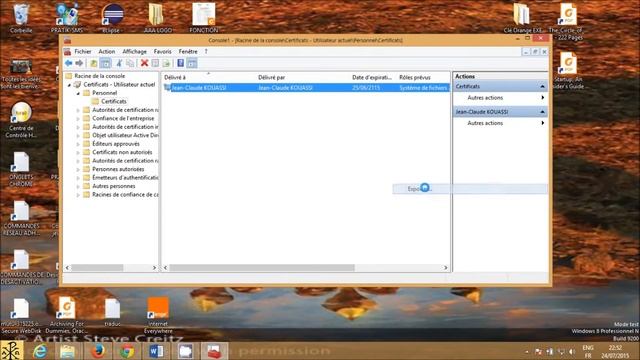Screen dimensions: 640x360
Task: Collapse the Certificats section in Actions pane
Action: pyautogui.click(x=542, y=87)
